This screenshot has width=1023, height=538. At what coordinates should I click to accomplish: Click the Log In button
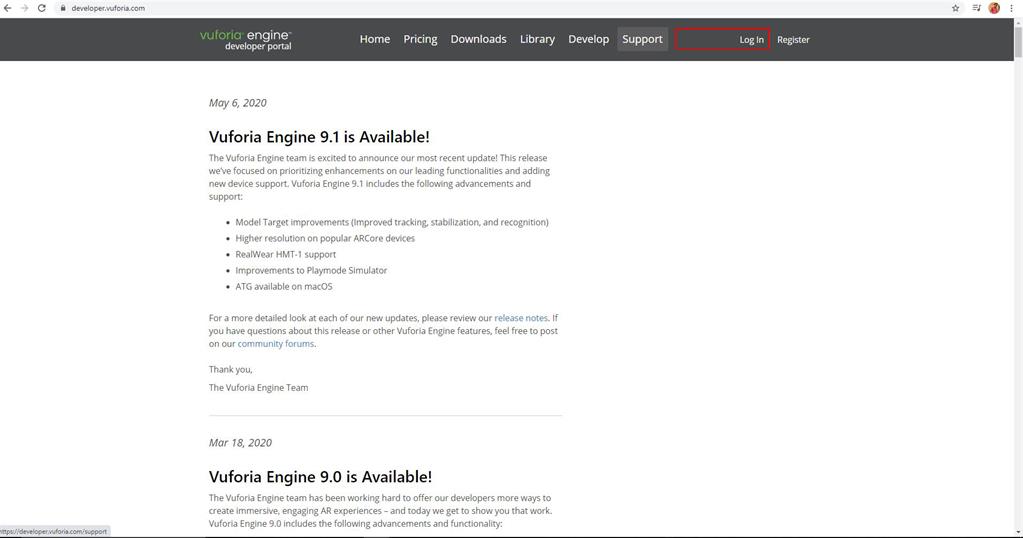[x=751, y=40]
